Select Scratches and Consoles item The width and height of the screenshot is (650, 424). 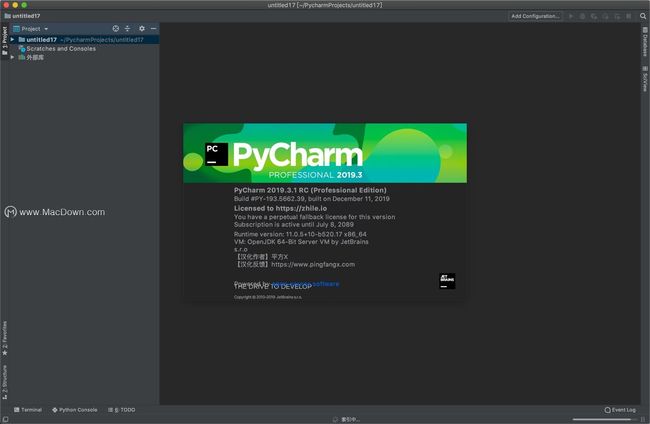(x=57, y=48)
